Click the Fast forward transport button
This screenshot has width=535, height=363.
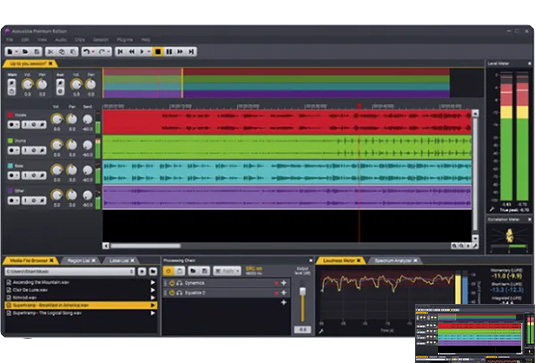tap(180, 52)
